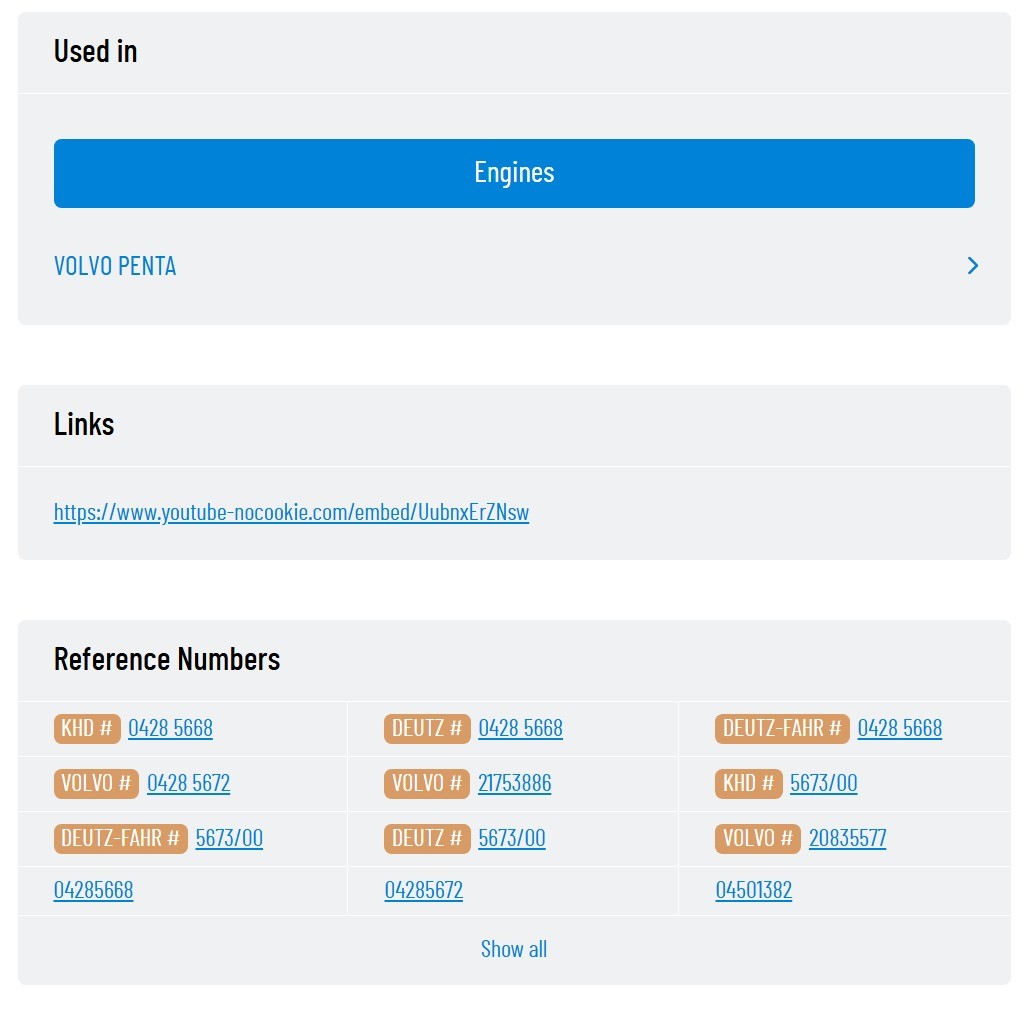Click the chevron arrow beside VOLVO PENTA

click(x=973, y=265)
